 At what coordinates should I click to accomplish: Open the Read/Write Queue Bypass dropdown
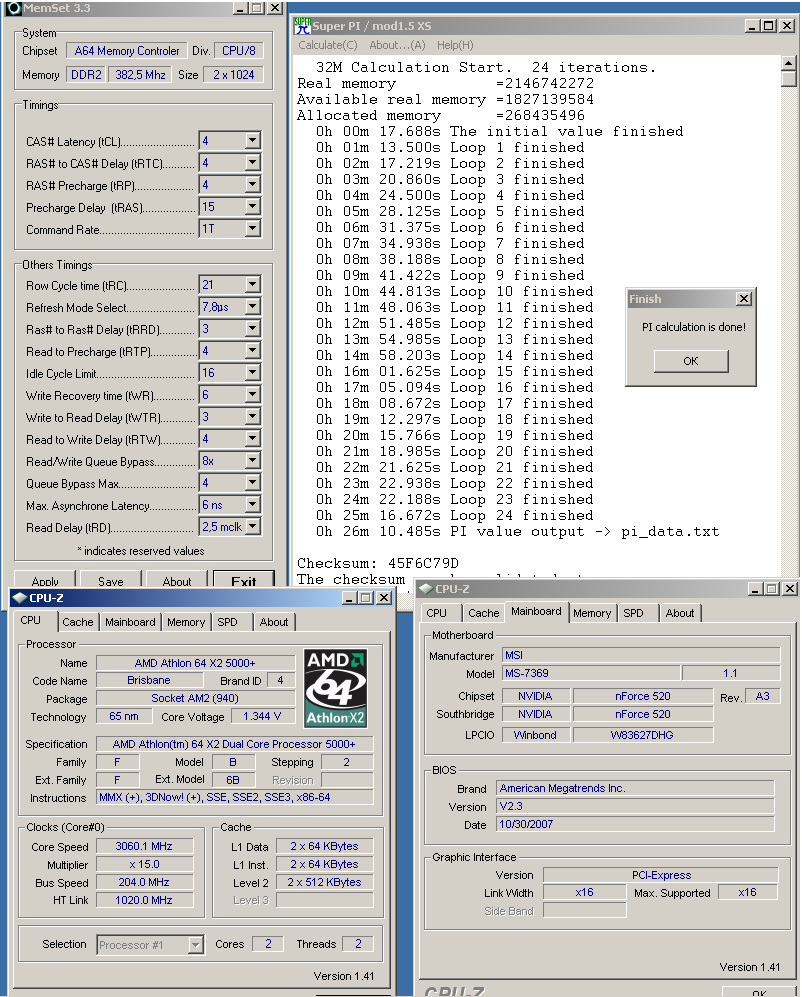[x=252, y=460]
